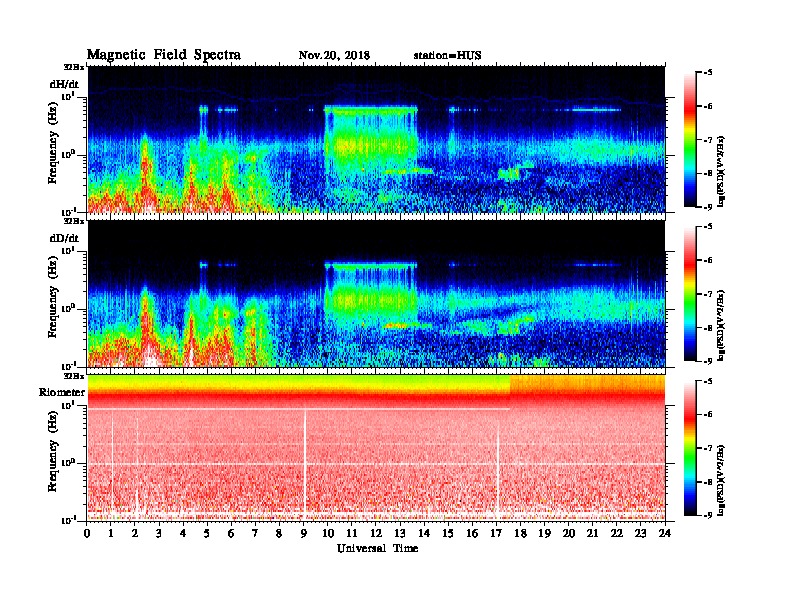
Task: Click hour tick label "16" on time axis
Action: (472, 534)
